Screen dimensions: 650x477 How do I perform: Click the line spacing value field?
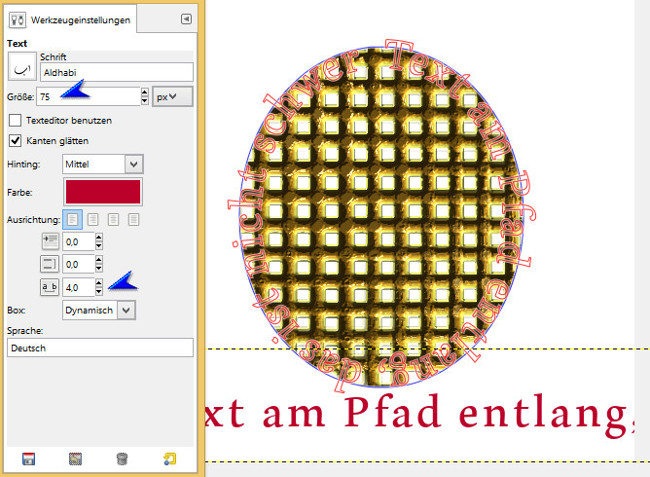click(79, 264)
